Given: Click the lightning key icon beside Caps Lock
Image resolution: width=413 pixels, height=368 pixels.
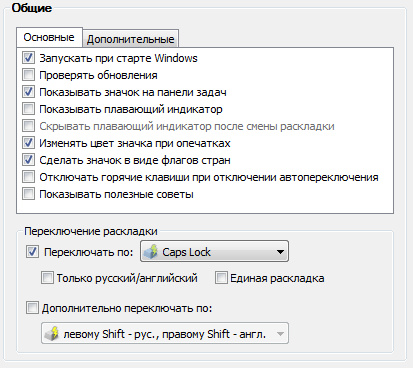Looking at the screenshot, I should (x=151, y=252).
